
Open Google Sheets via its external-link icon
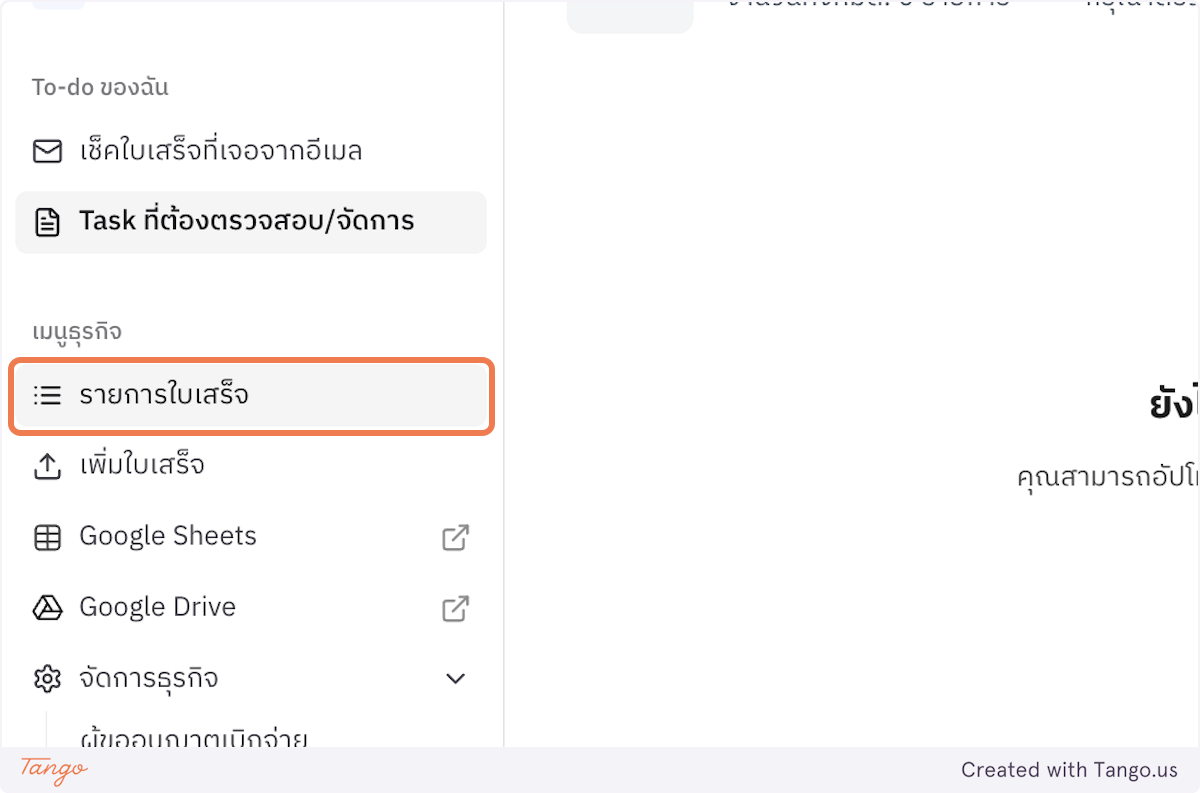point(455,537)
